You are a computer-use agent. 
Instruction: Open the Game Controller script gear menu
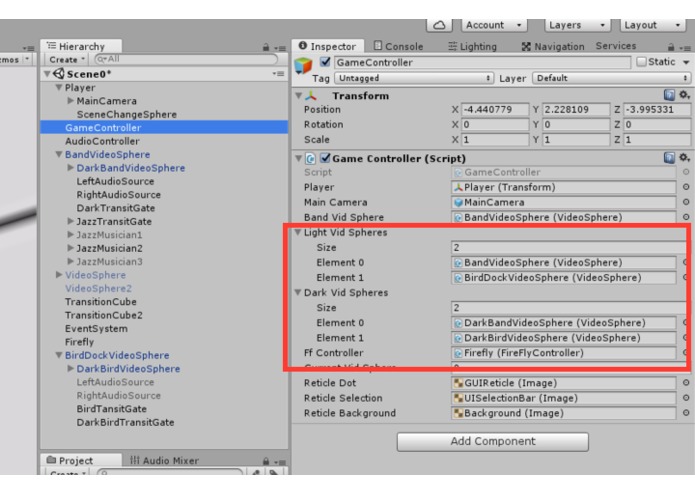coord(684,158)
